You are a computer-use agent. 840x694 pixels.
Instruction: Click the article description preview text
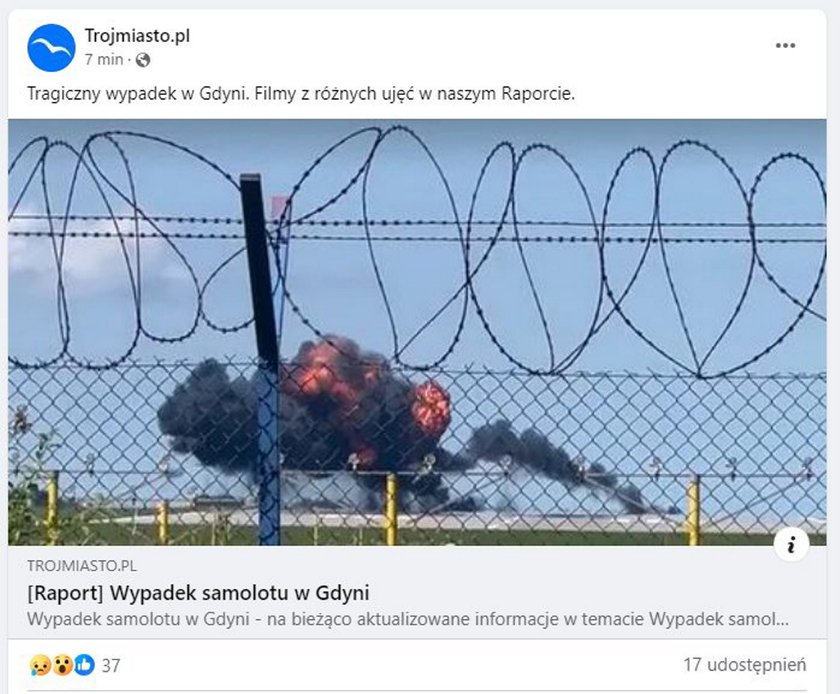pos(408,620)
